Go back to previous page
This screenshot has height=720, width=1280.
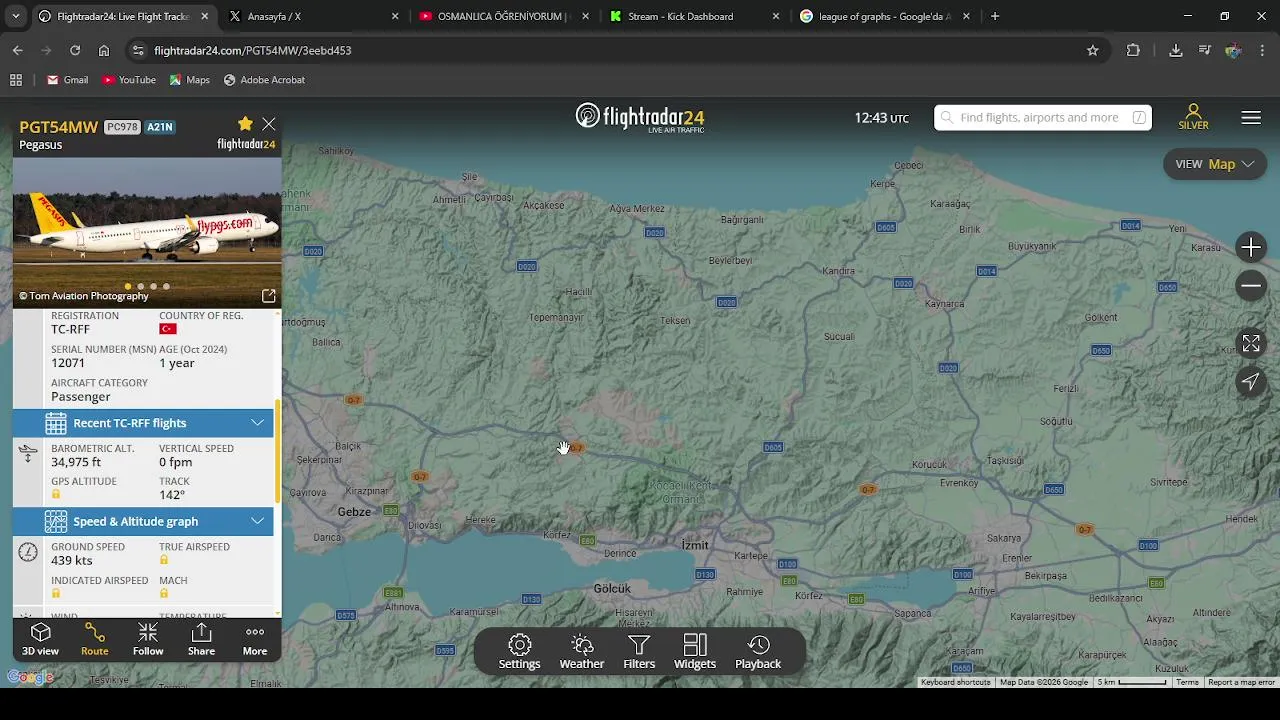(x=18, y=50)
